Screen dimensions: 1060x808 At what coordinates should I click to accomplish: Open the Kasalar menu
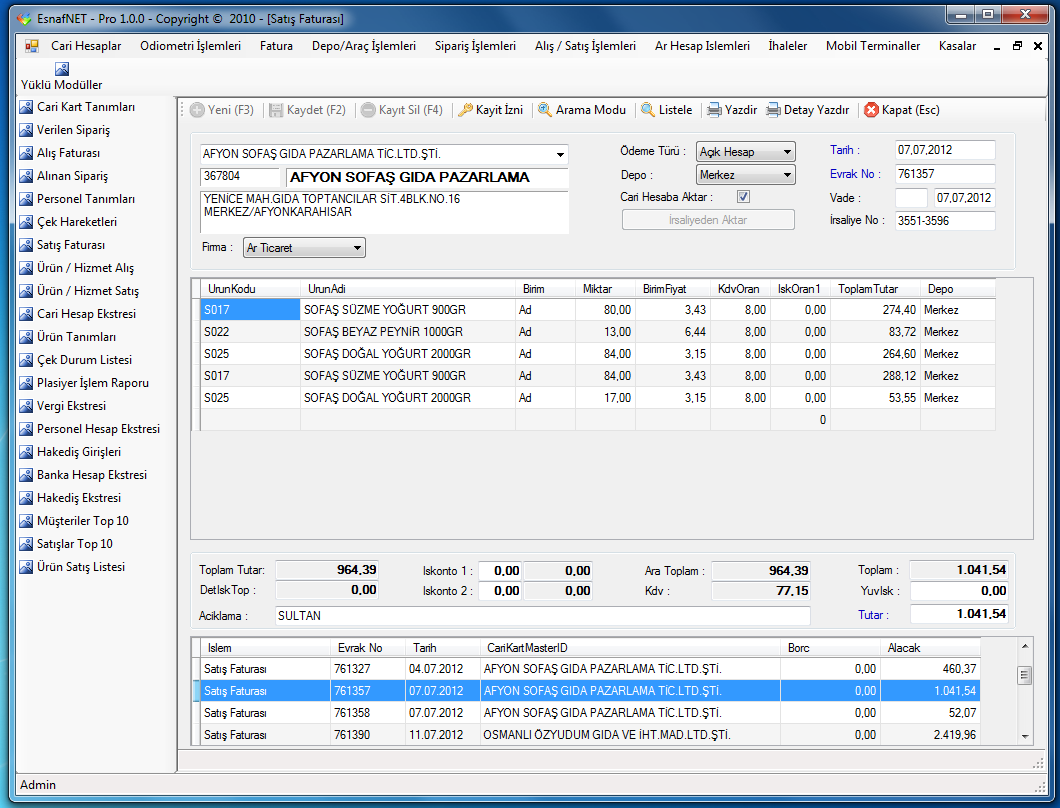point(957,46)
